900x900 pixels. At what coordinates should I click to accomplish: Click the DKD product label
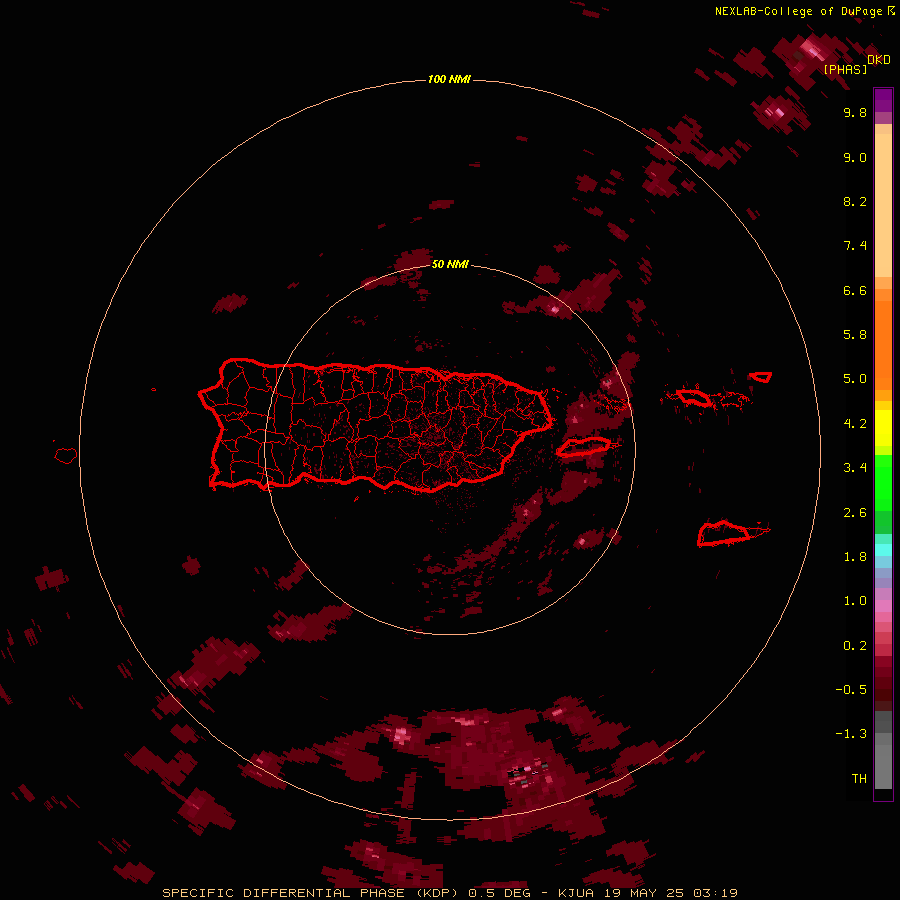(x=878, y=59)
